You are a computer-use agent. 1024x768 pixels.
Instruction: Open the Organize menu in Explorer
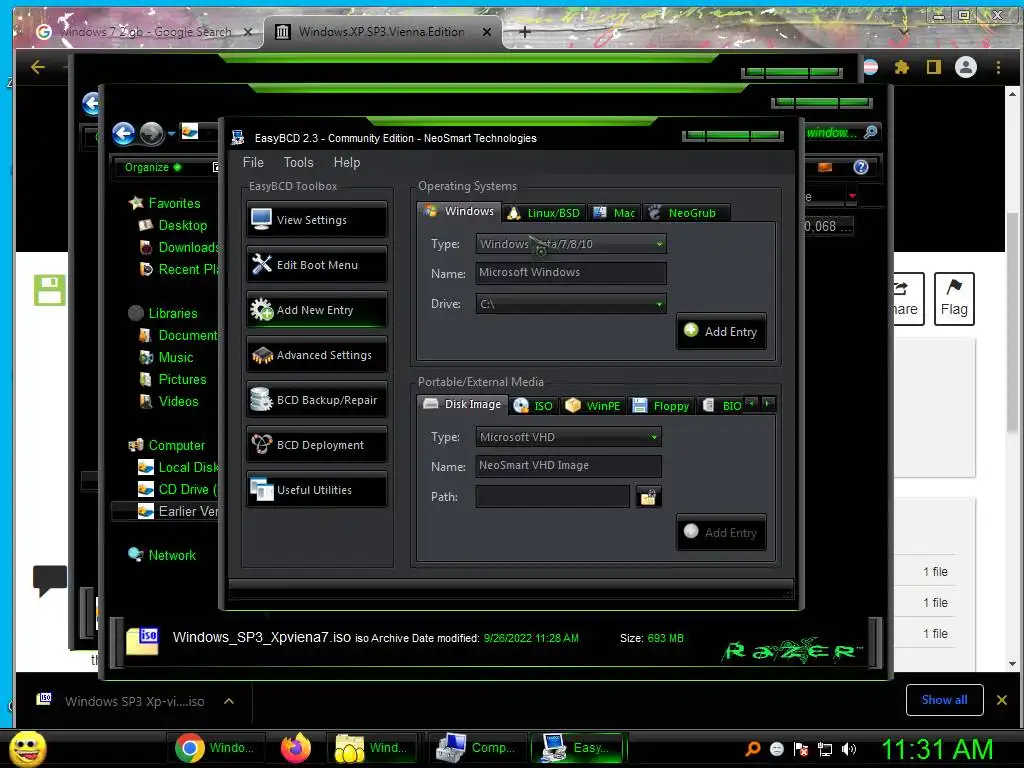click(x=153, y=167)
